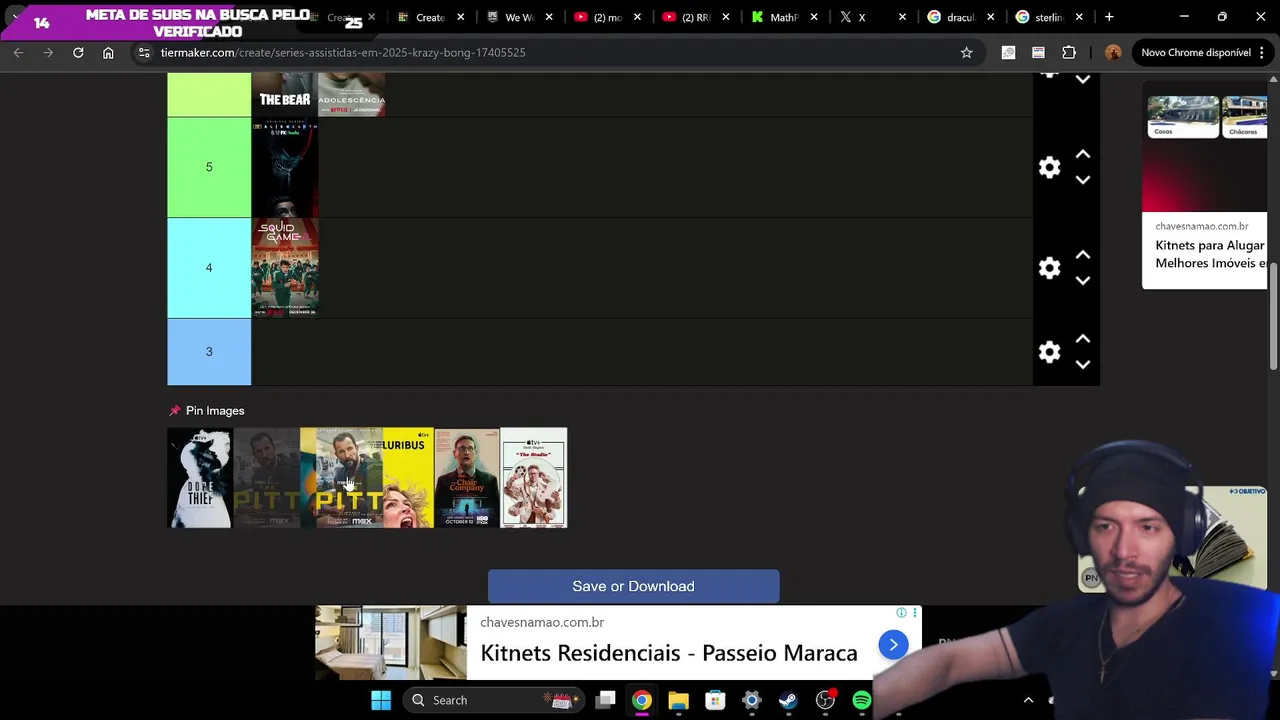Screen dimensions: 1280x720
Task: Pick the Dope Thief poster from image pool
Action: pyautogui.click(x=200, y=478)
